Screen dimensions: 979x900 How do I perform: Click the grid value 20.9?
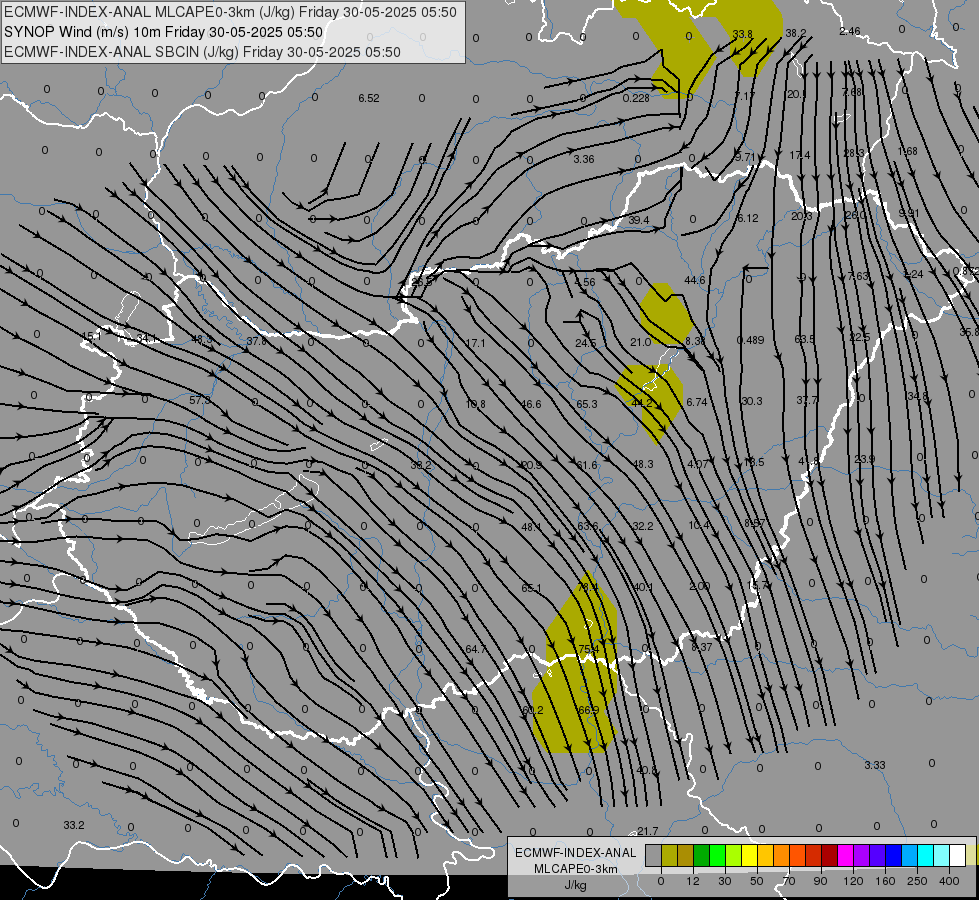[531, 465]
